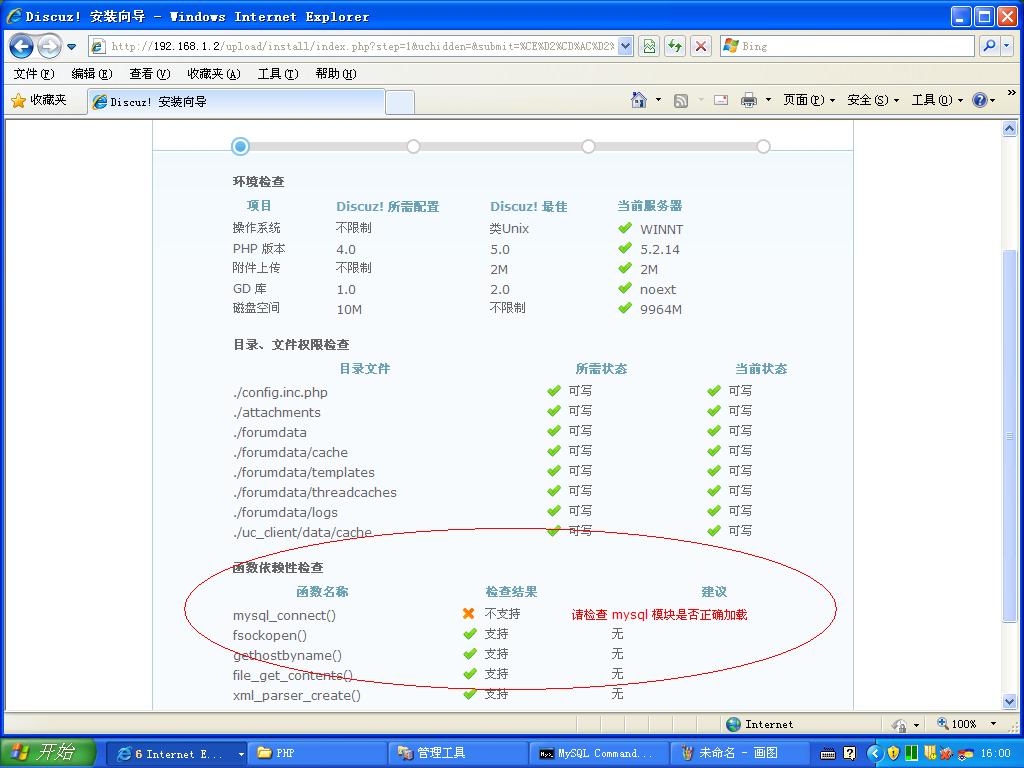This screenshot has height=768, width=1024.
Task: Click the WINNT server value
Action: click(x=662, y=229)
